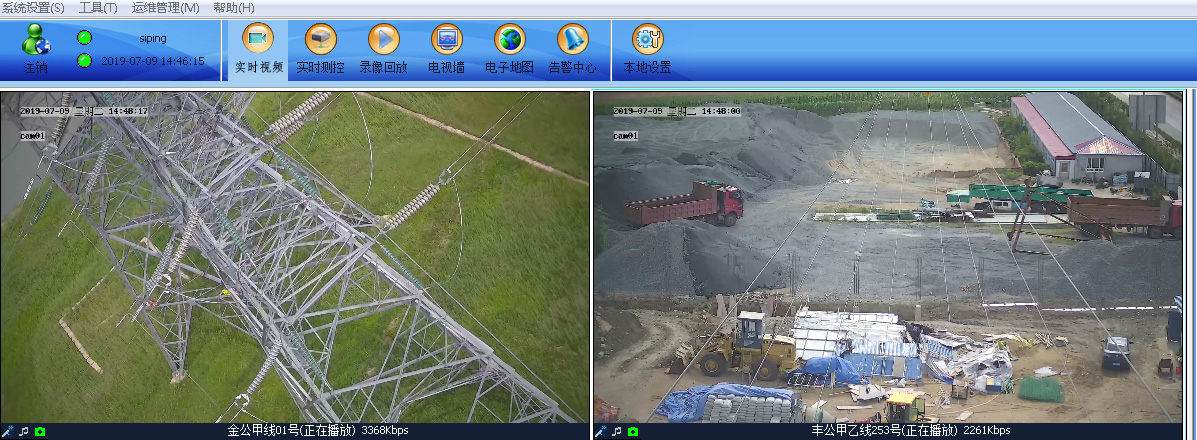Open the 运维管理(M) menu
Viewport: 1197px width, 440px height.
pyautogui.click(x=165, y=8)
